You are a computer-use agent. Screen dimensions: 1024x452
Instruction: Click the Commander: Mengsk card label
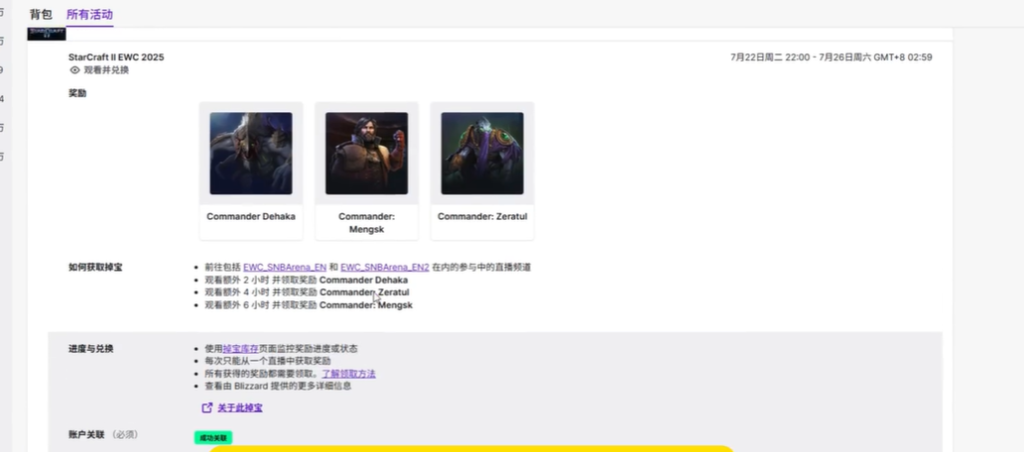tap(366, 222)
